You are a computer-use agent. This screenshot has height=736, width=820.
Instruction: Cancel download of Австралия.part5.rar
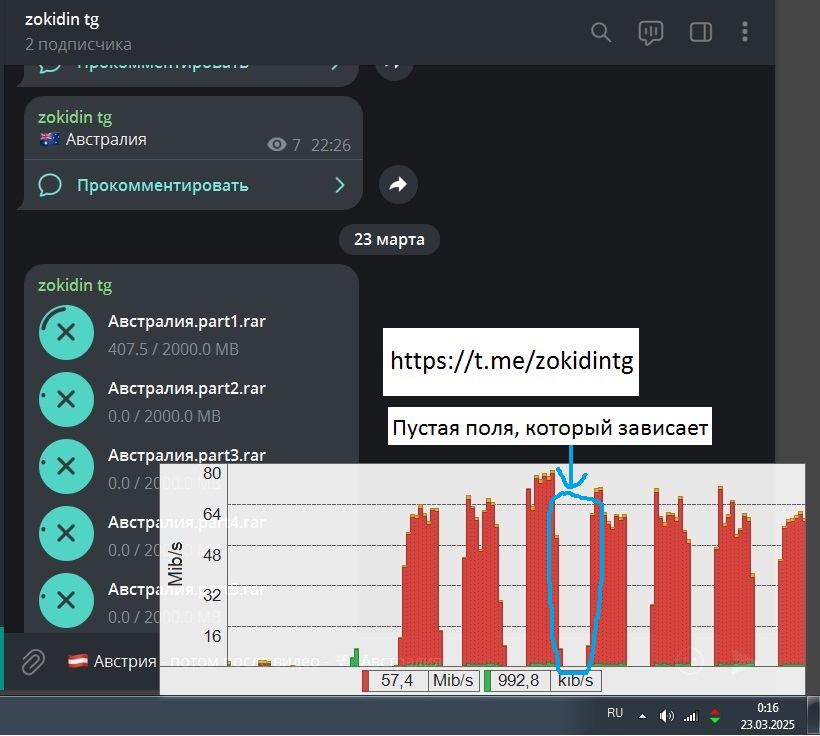coord(66,600)
